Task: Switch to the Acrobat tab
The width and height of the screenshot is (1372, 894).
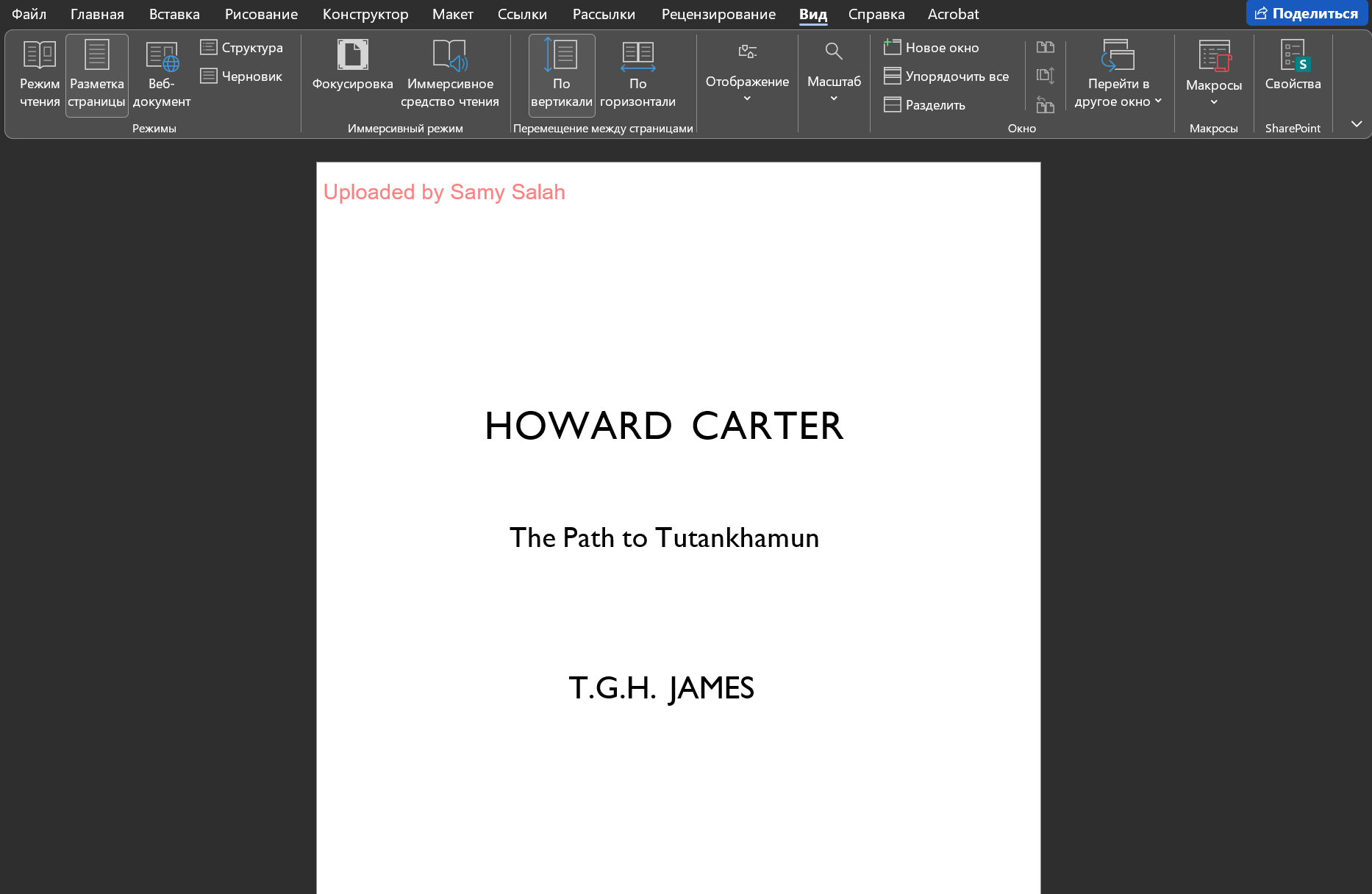Action: [953, 14]
